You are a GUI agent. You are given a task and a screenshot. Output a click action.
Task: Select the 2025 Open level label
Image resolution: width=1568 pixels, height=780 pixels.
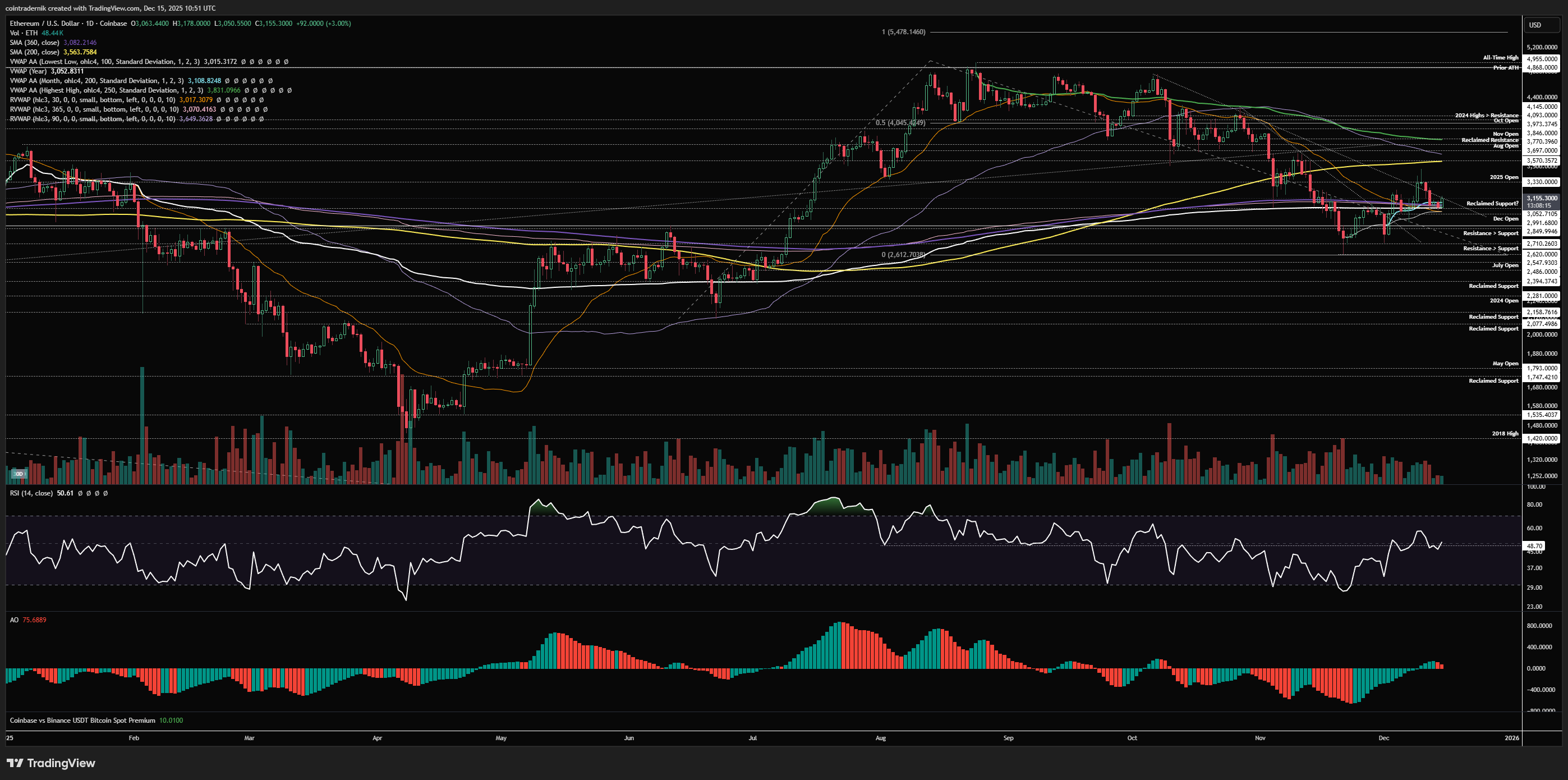1503,177
